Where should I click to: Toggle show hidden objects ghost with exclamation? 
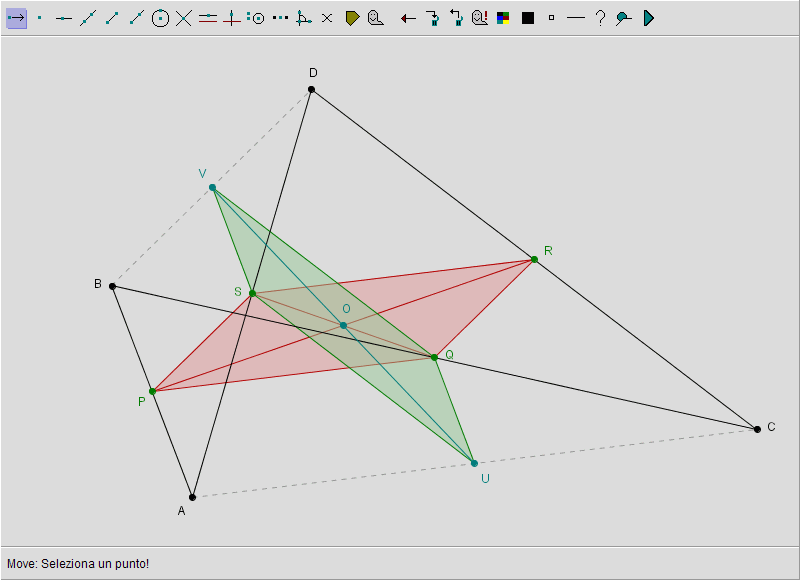[480, 18]
